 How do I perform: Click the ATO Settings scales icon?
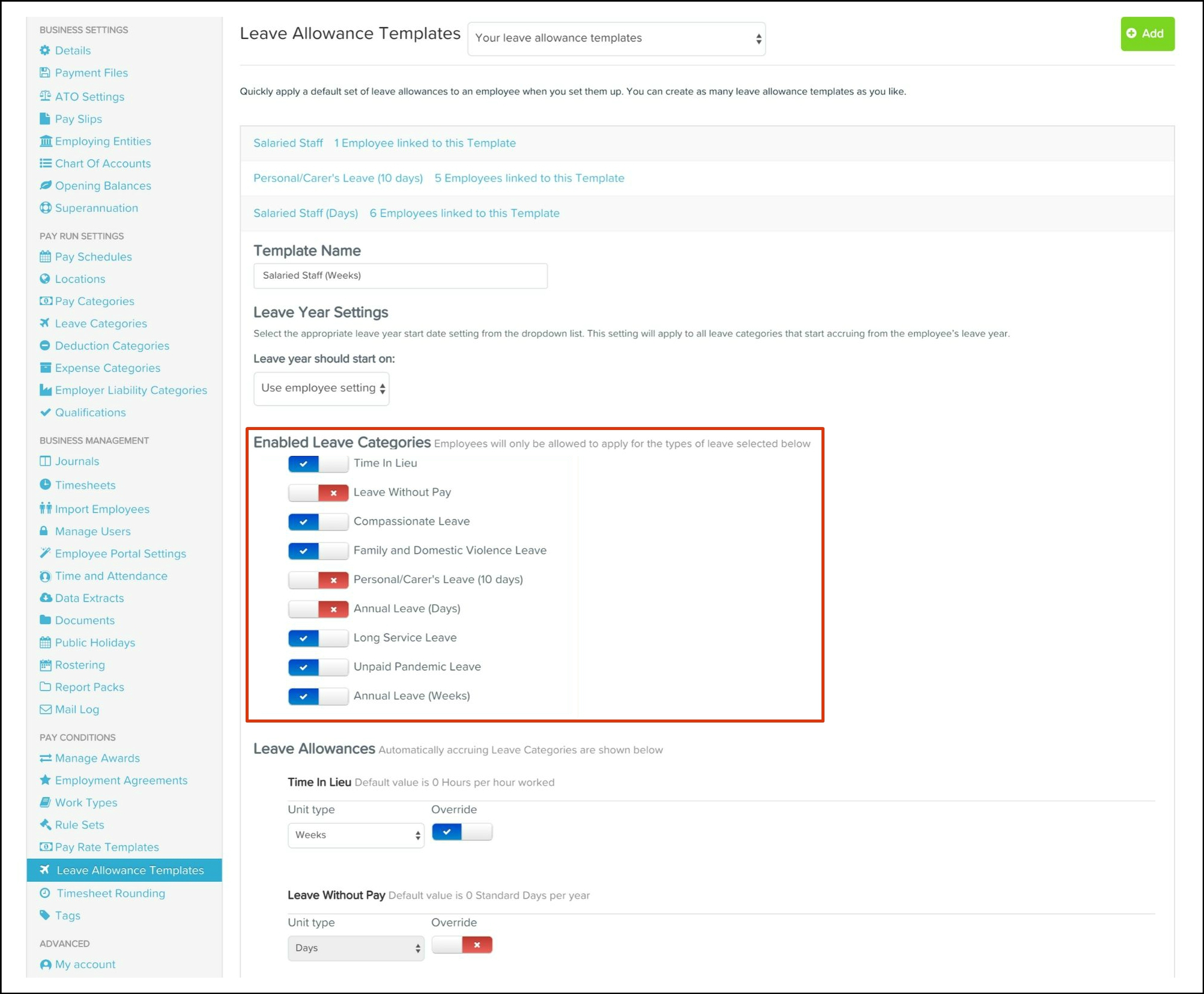click(x=45, y=96)
